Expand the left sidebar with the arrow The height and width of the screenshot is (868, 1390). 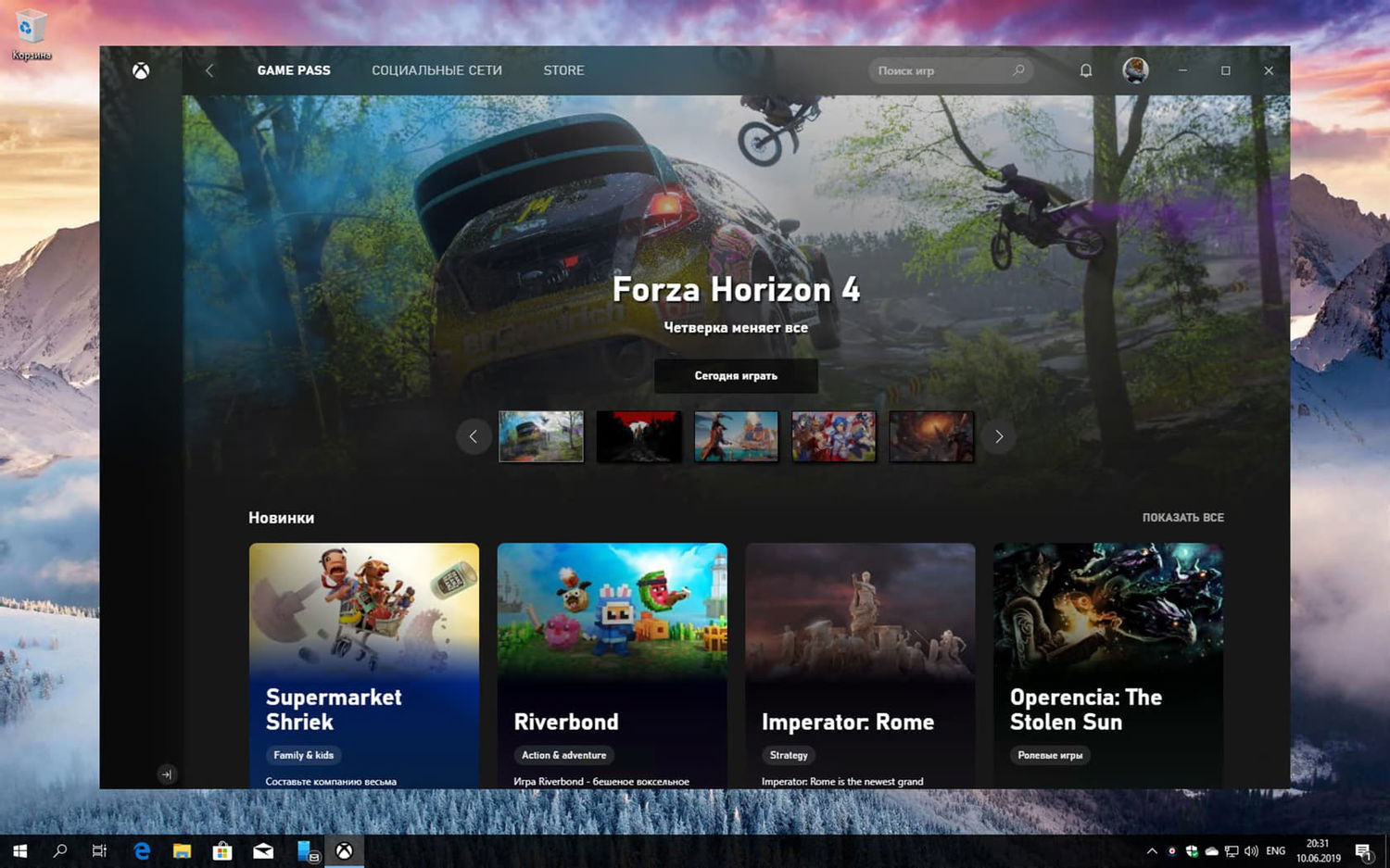tap(166, 774)
